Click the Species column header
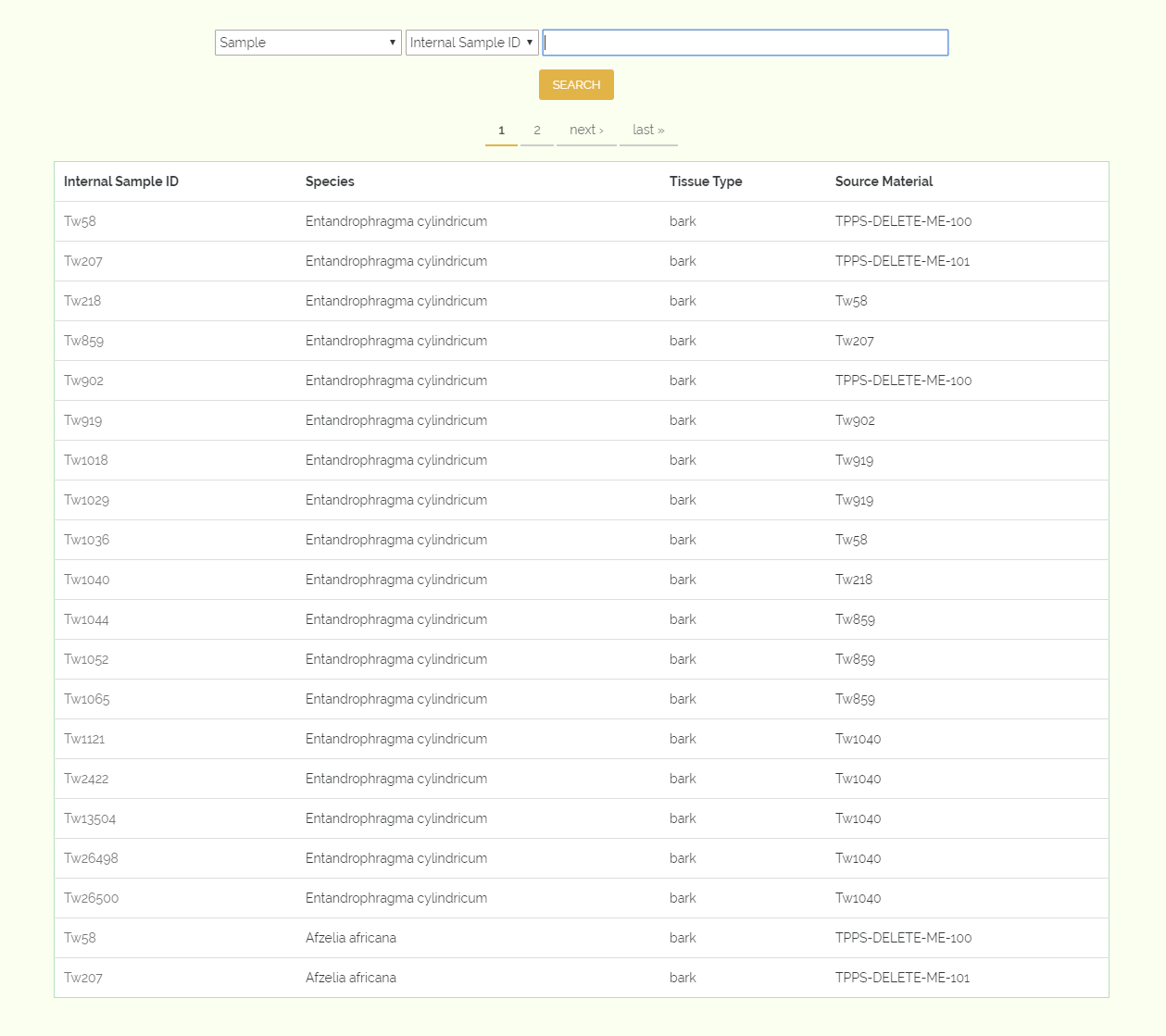The image size is (1166, 1036). click(x=330, y=181)
